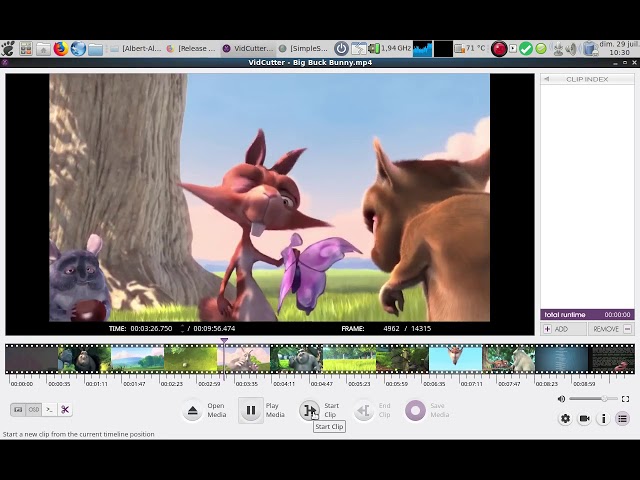The image size is (640, 480).
Task: Click the ADD button in Clip Index
Action: coord(564,329)
